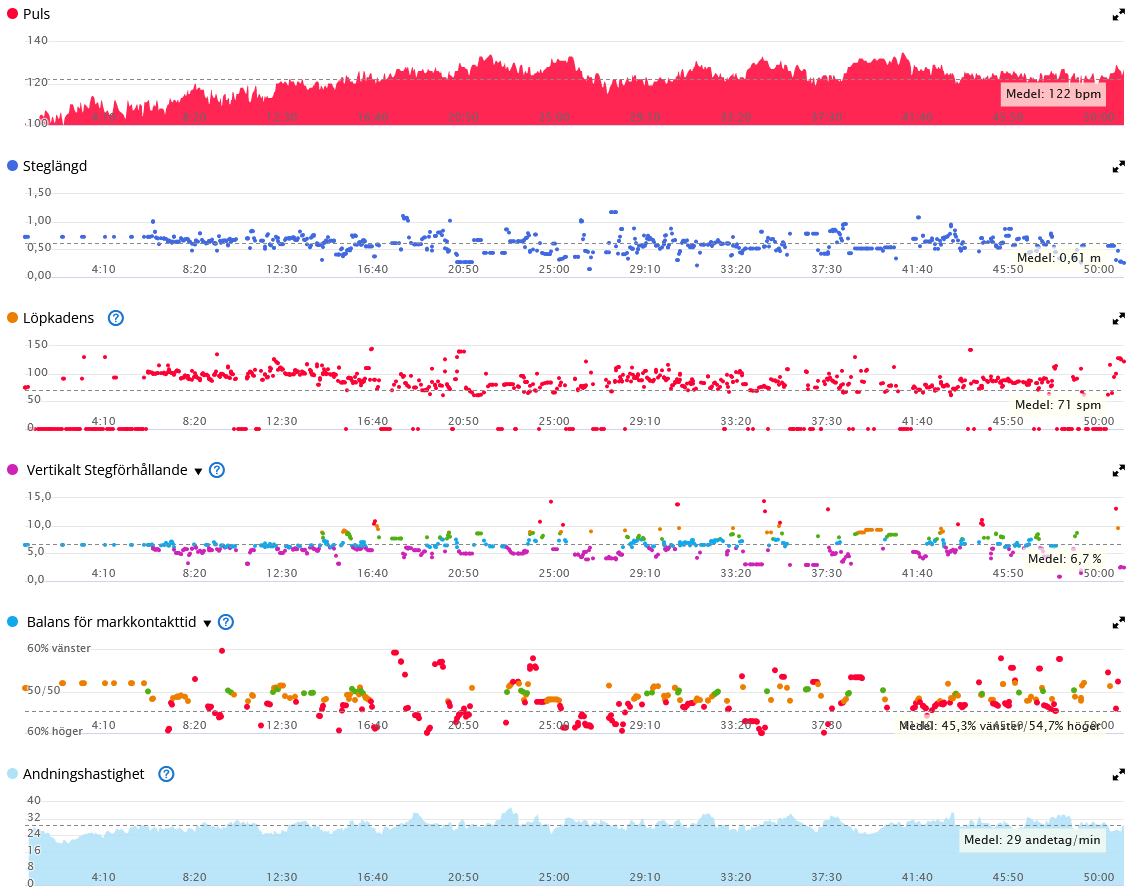Click the blue legend dot beside Steglängd
Screen dimensions: 1145x895
[12, 166]
